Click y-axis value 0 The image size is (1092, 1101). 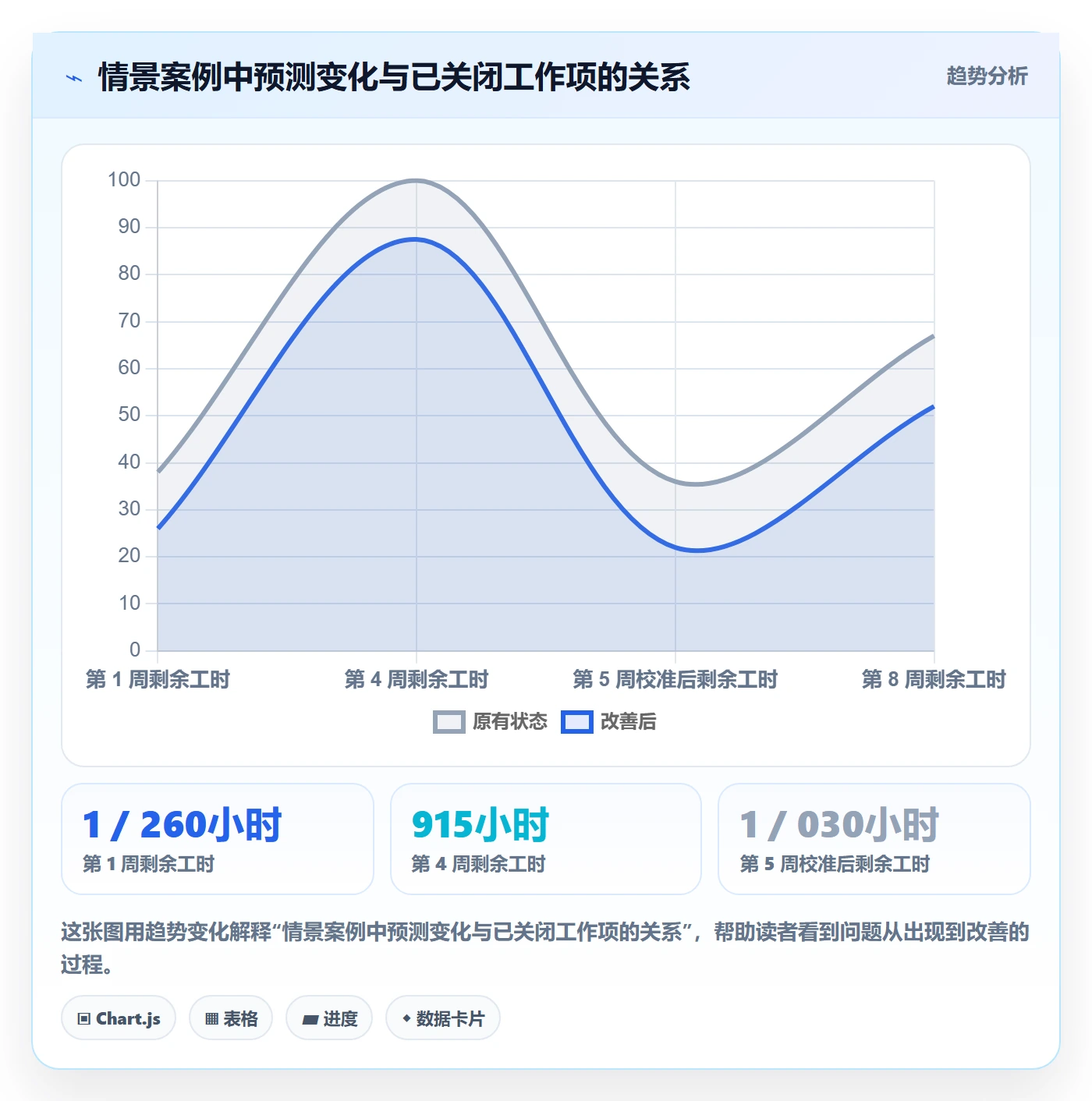tap(135, 650)
